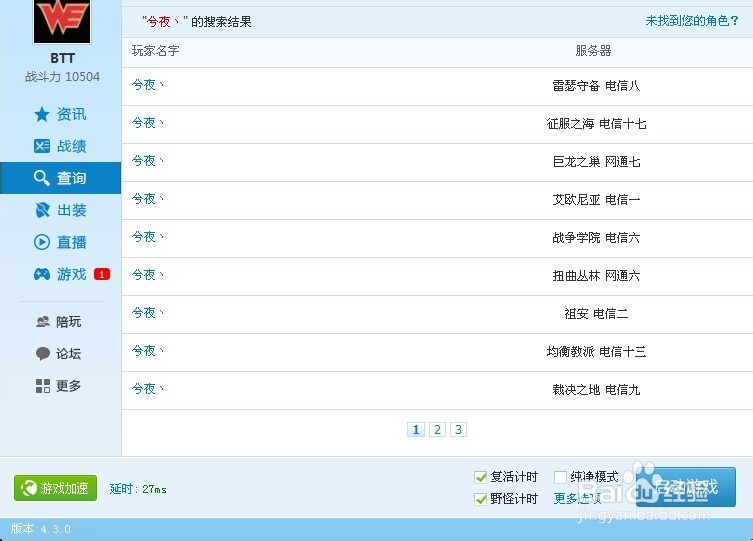This screenshot has height=541, width=753.
Task: Click the 出装 helmet icon
Action: (x=42, y=210)
